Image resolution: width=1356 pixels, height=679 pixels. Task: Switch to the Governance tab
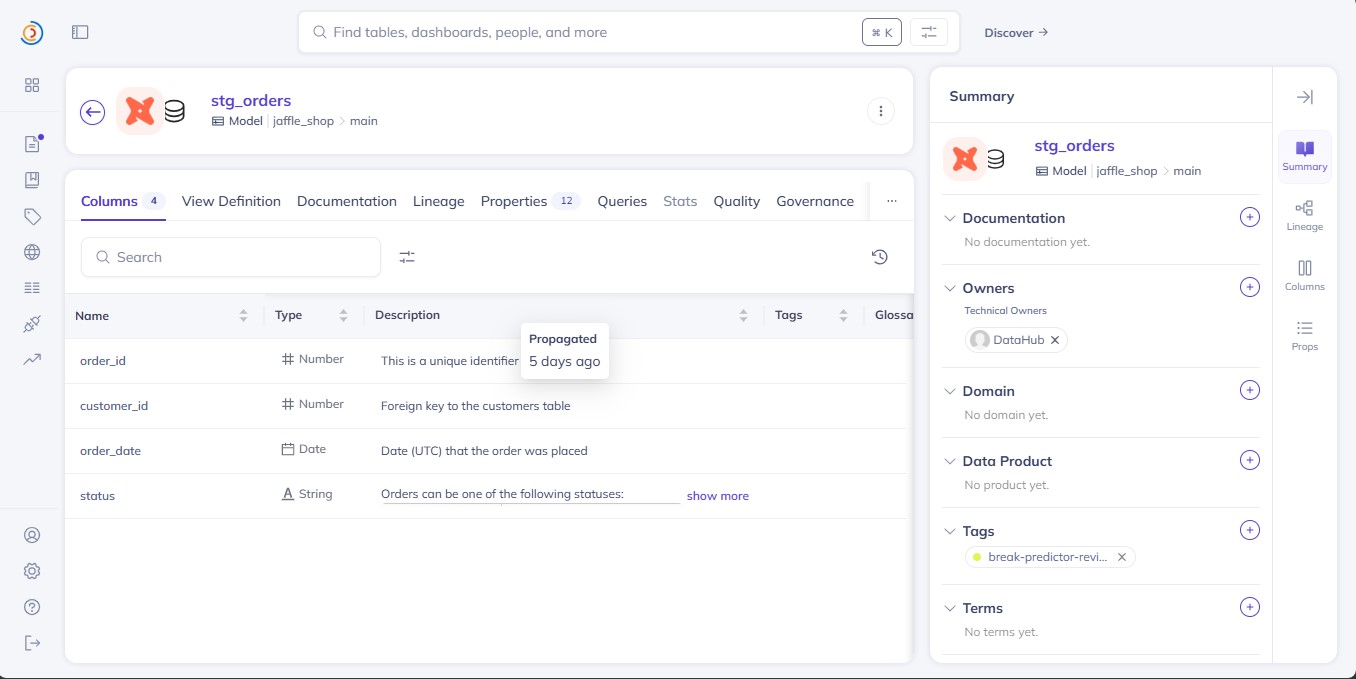point(815,201)
